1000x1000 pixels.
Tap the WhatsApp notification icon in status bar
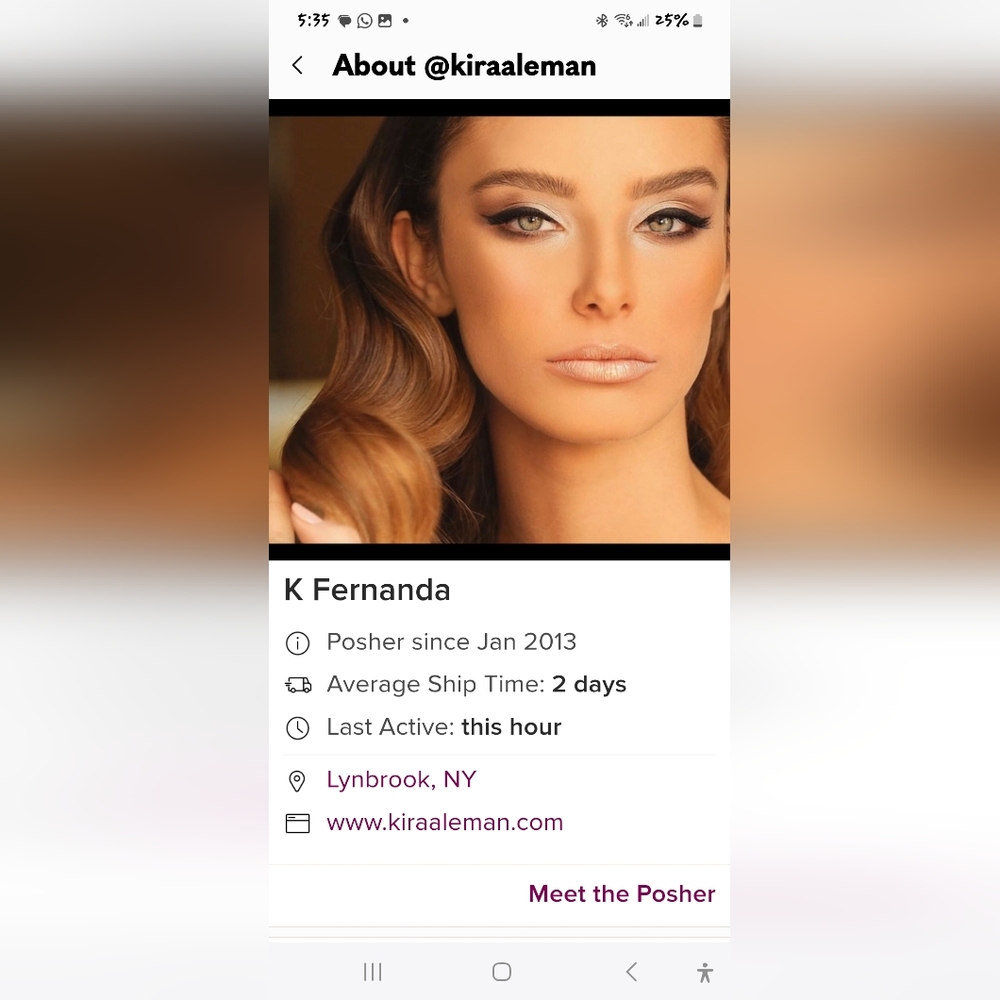365,20
